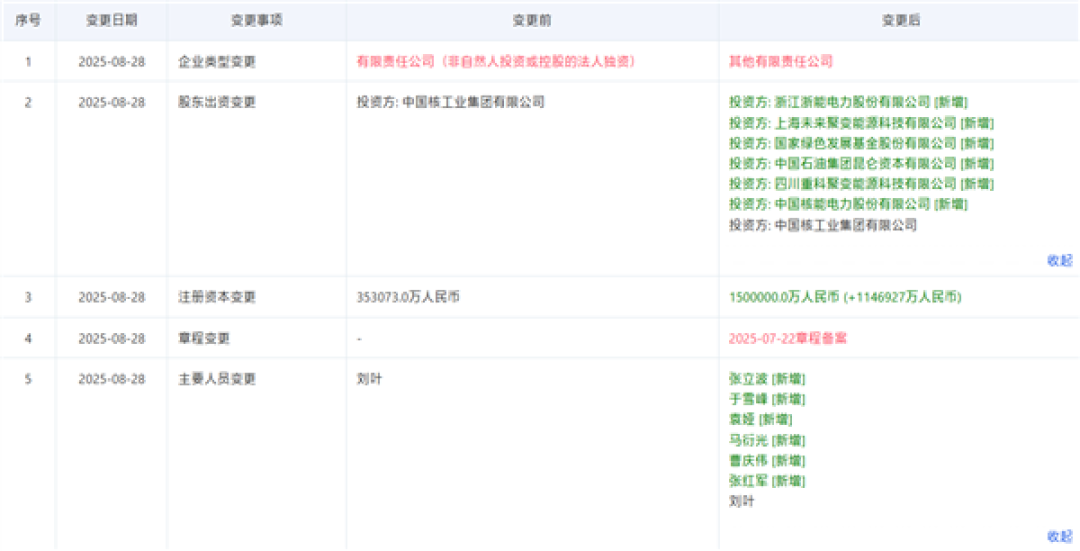Select newly added person 于雪峰
The width and height of the screenshot is (1080, 551).
click(748, 399)
